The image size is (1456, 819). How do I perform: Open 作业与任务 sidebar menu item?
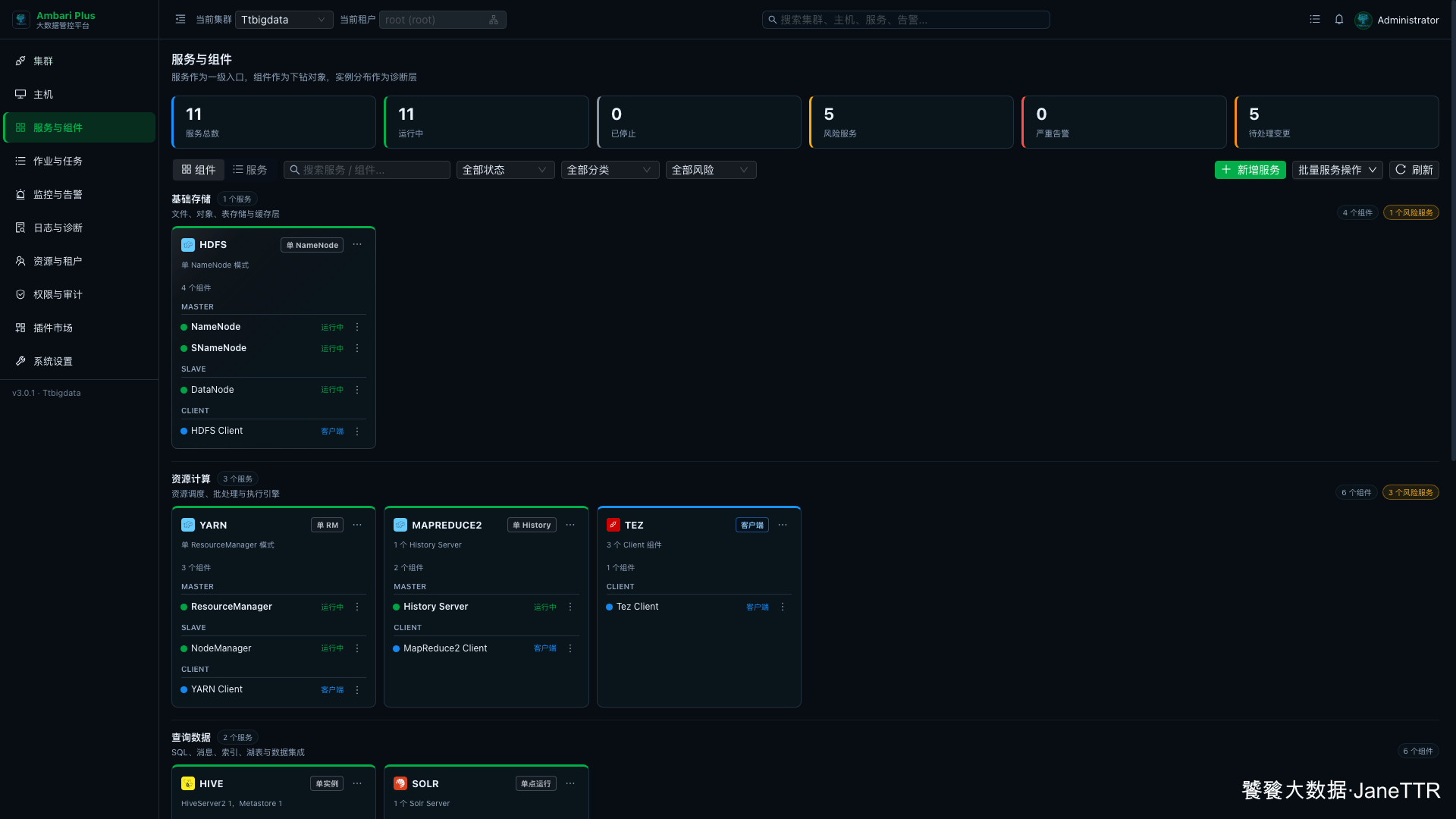(x=80, y=161)
